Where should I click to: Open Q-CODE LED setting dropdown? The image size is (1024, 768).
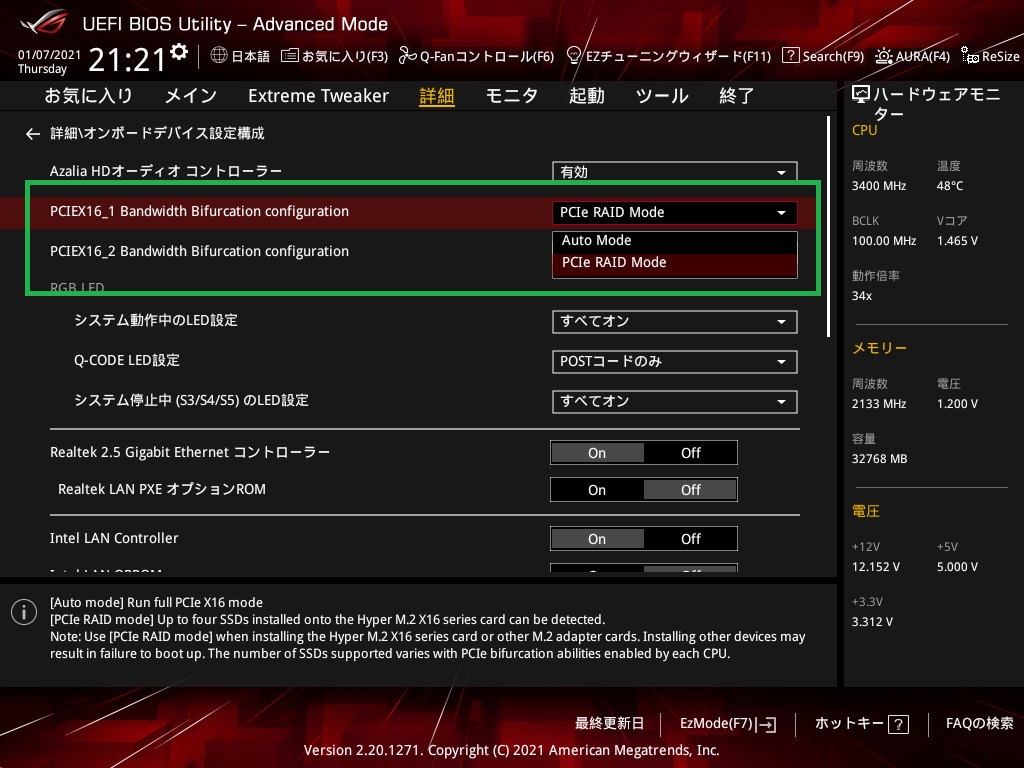point(675,362)
